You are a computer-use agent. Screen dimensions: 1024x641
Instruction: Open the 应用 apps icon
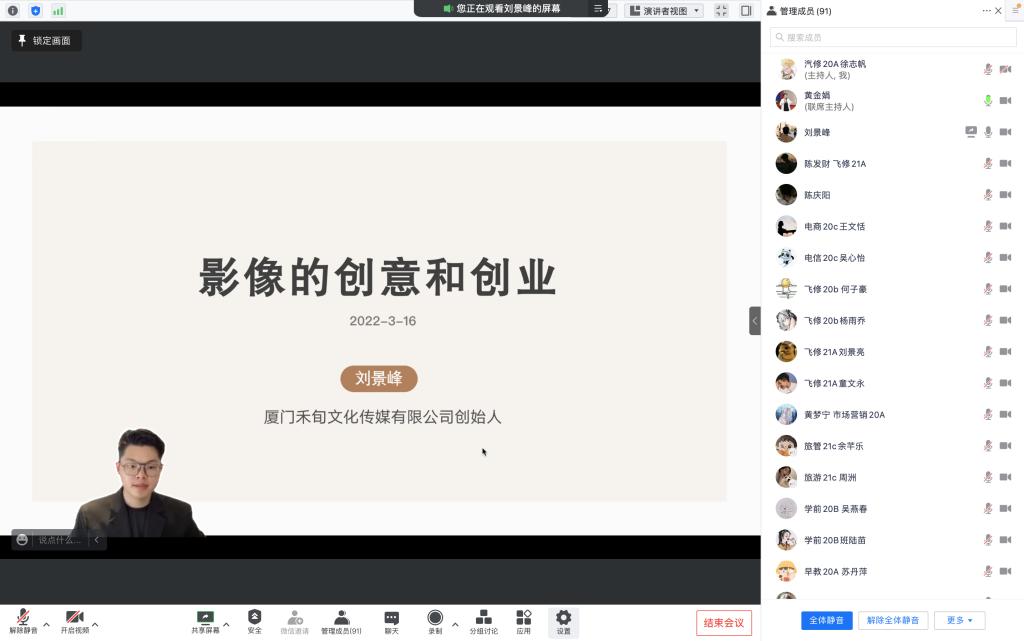[524, 621]
